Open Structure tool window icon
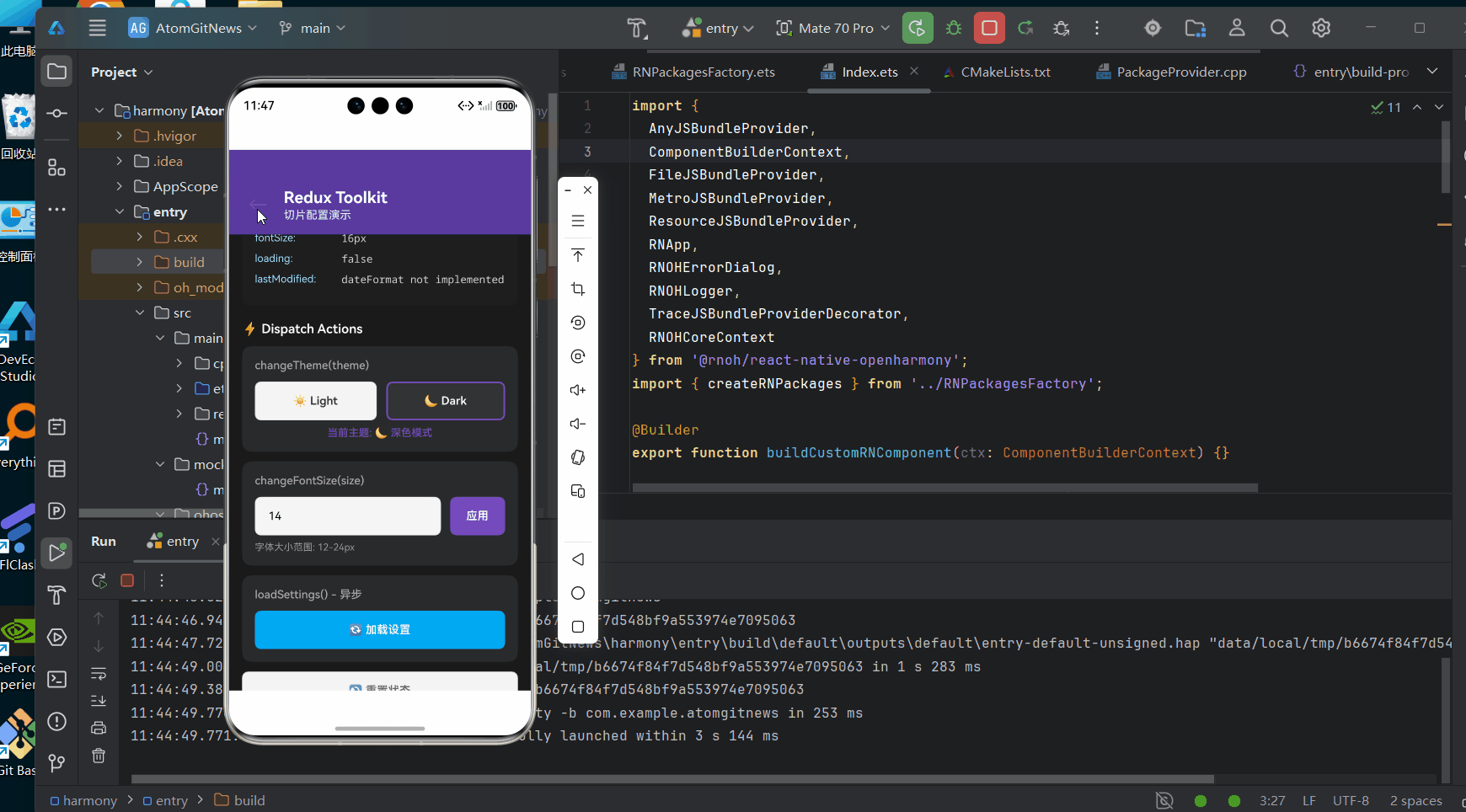Image resolution: width=1466 pixels, height=812 pixels. click(x=56, y=168)
